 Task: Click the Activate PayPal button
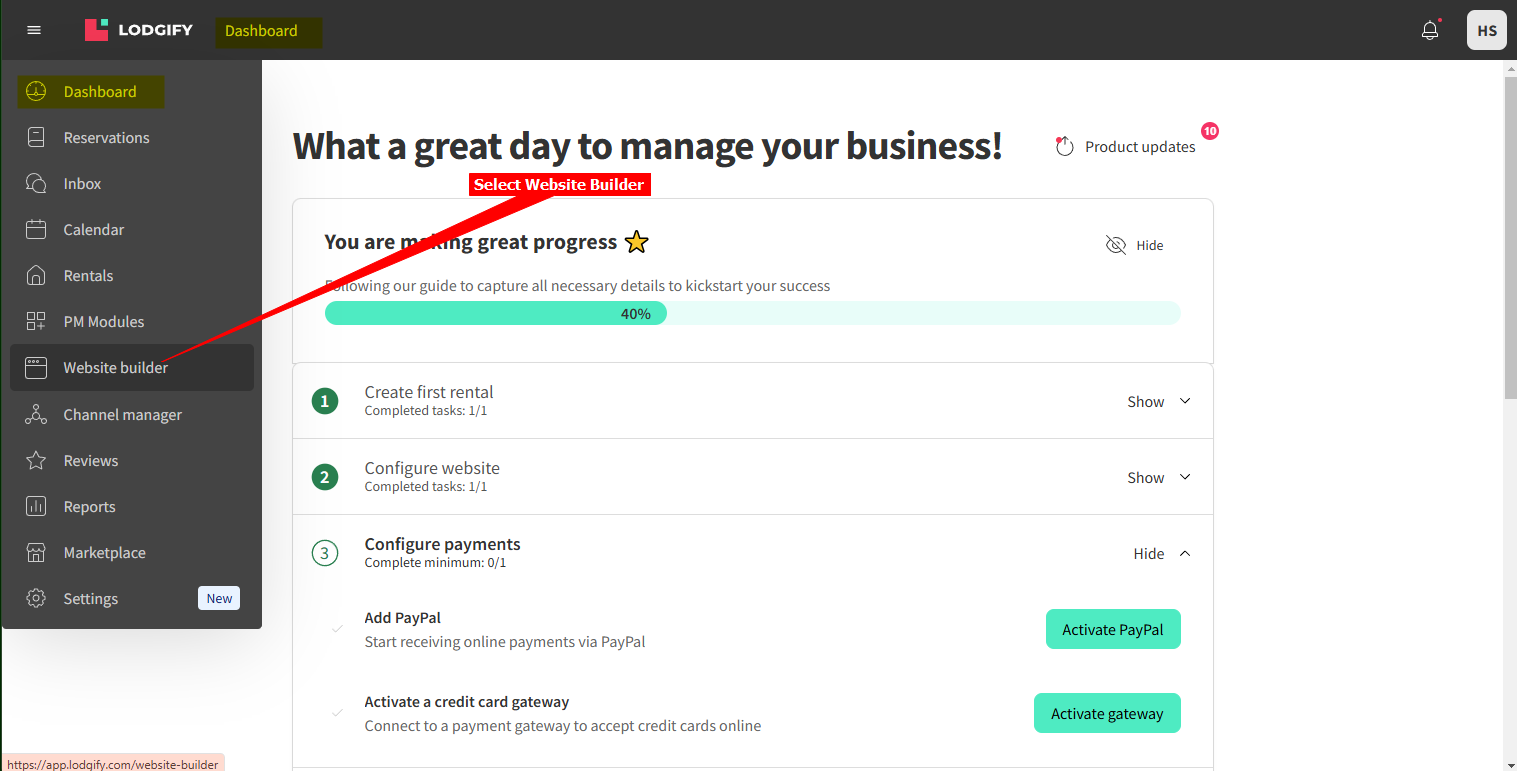(x=1113, y=629)
